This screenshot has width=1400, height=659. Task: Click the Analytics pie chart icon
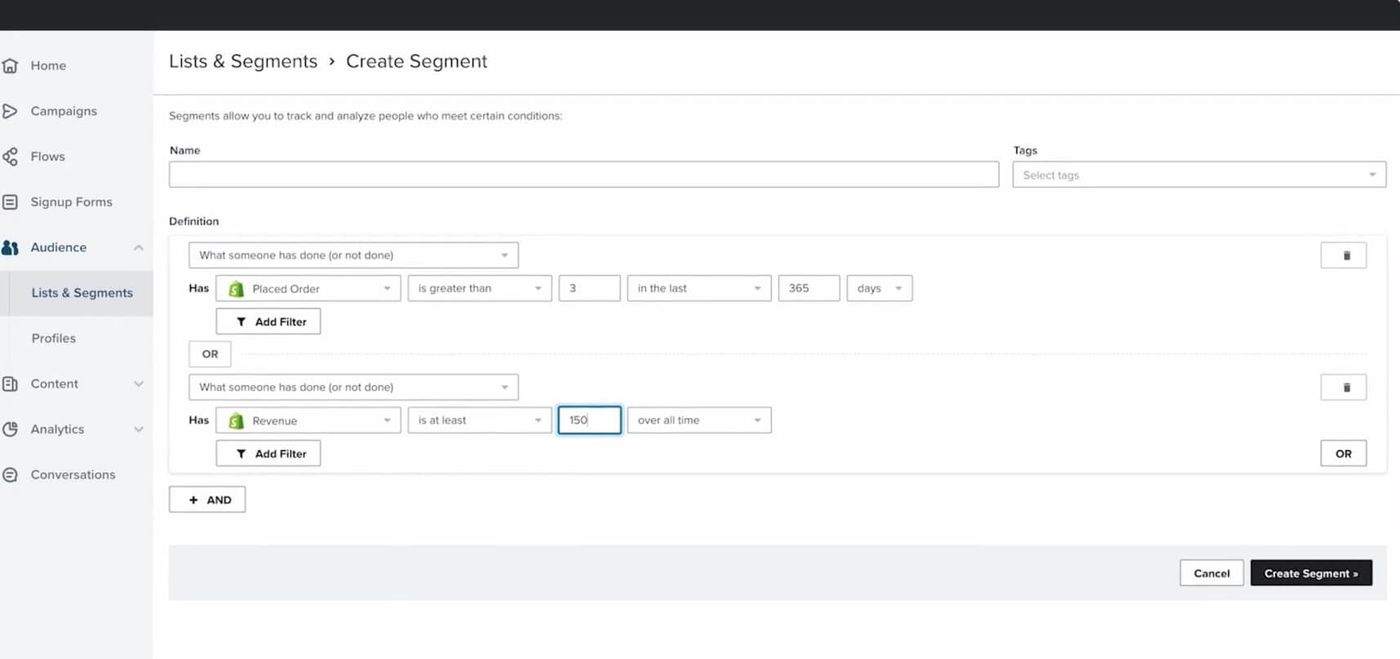10,429
